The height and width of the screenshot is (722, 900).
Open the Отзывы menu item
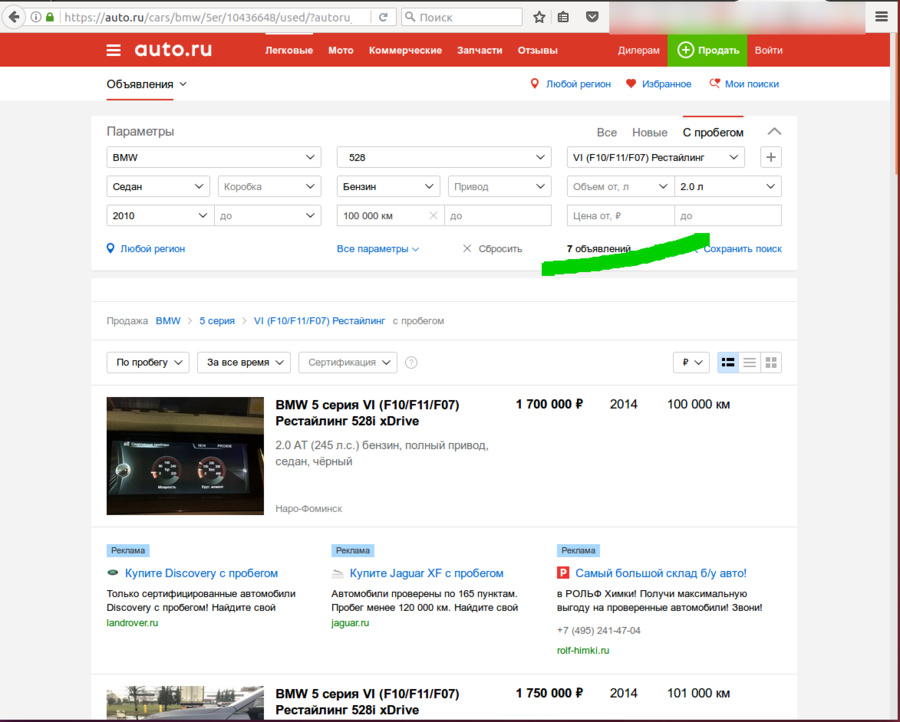coord(537,51)
